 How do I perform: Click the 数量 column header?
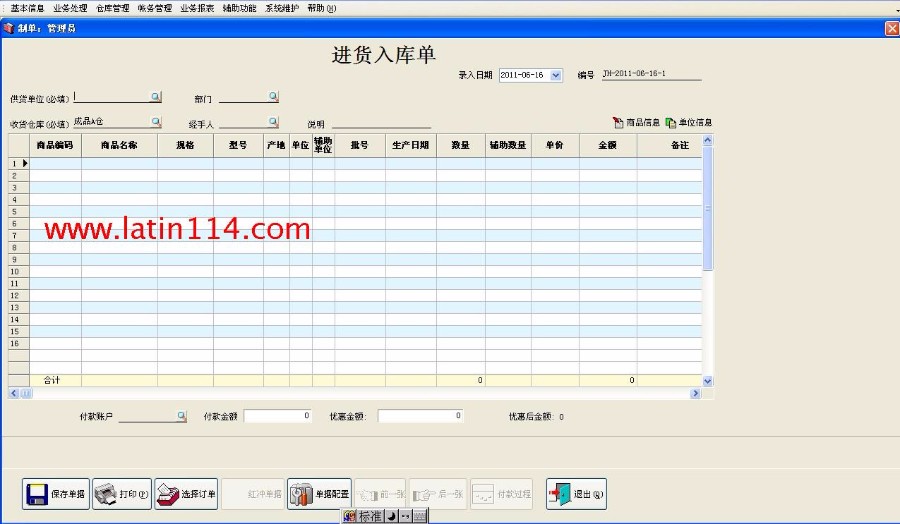461,145
